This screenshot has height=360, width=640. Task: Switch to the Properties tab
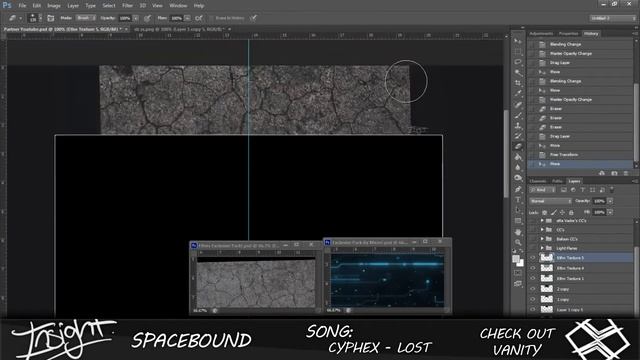(x=569, y=33)
